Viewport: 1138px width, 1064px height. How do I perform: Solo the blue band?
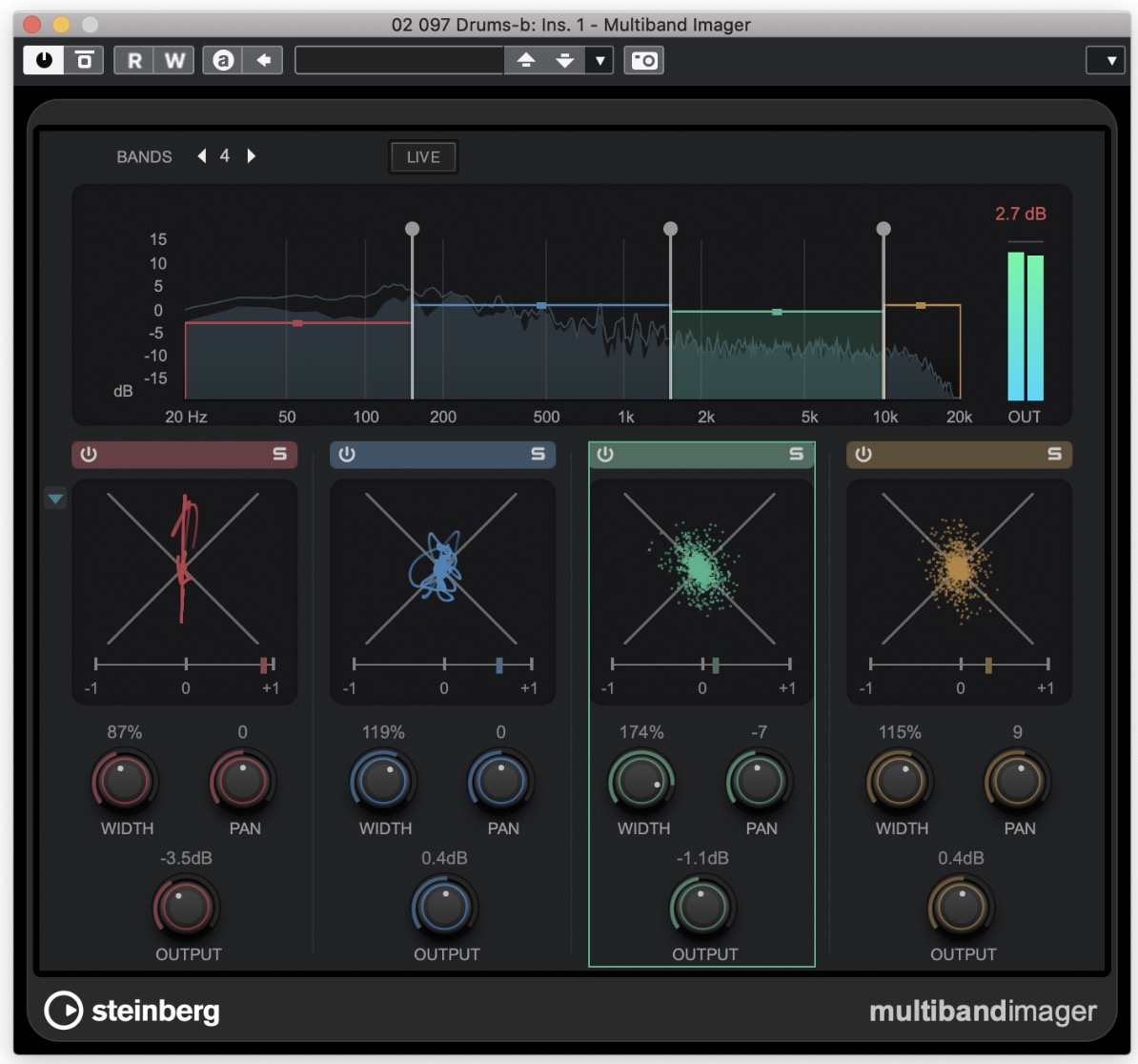tap(538, 455)
